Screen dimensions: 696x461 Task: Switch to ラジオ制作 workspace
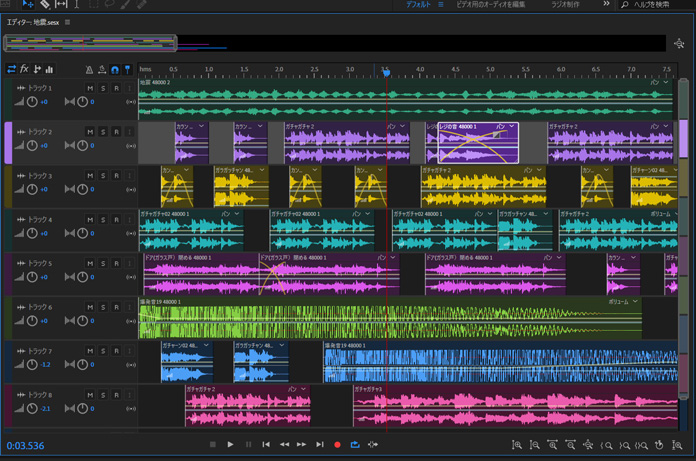point(565,5)
